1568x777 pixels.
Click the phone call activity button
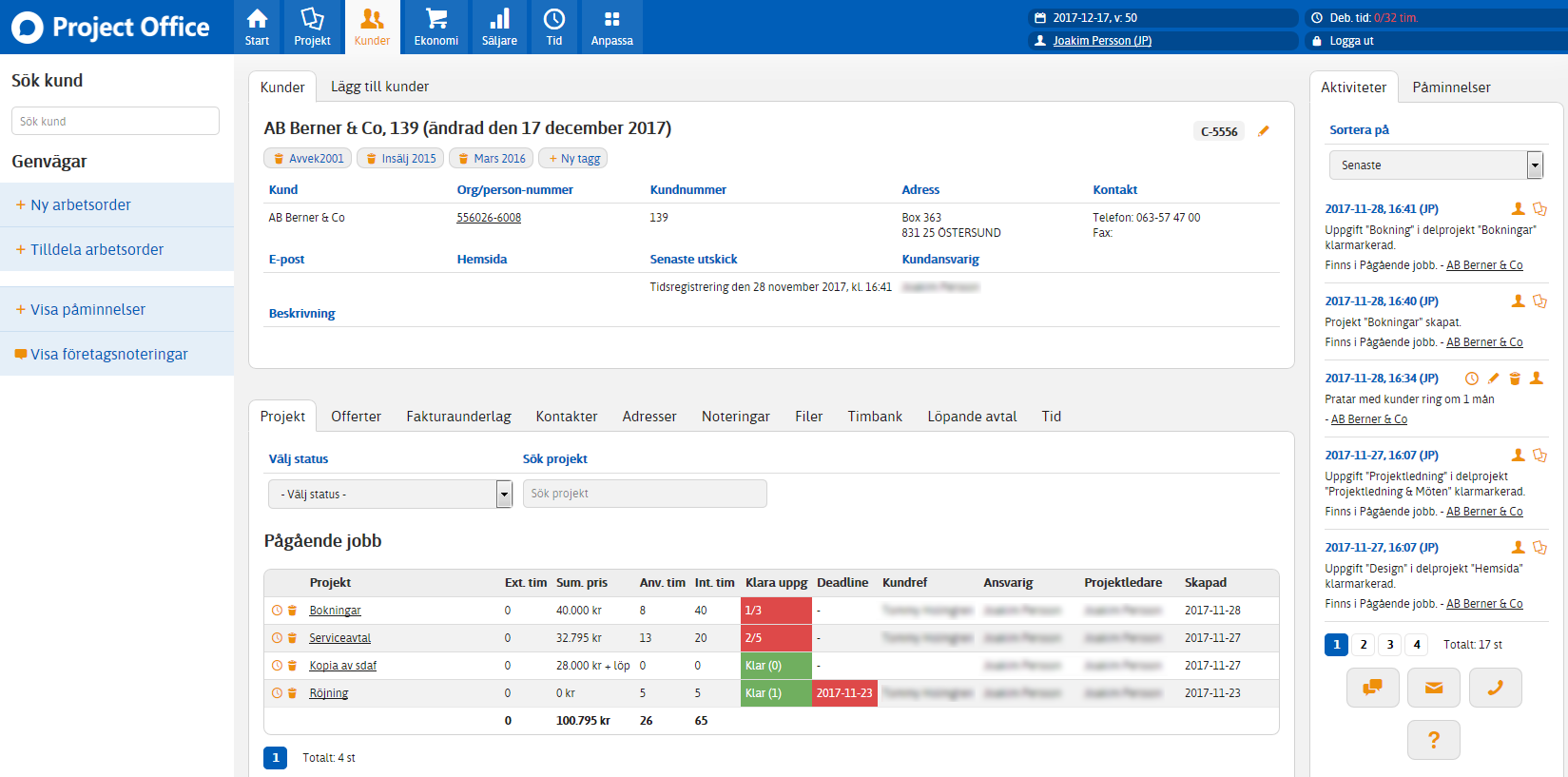1495,688
